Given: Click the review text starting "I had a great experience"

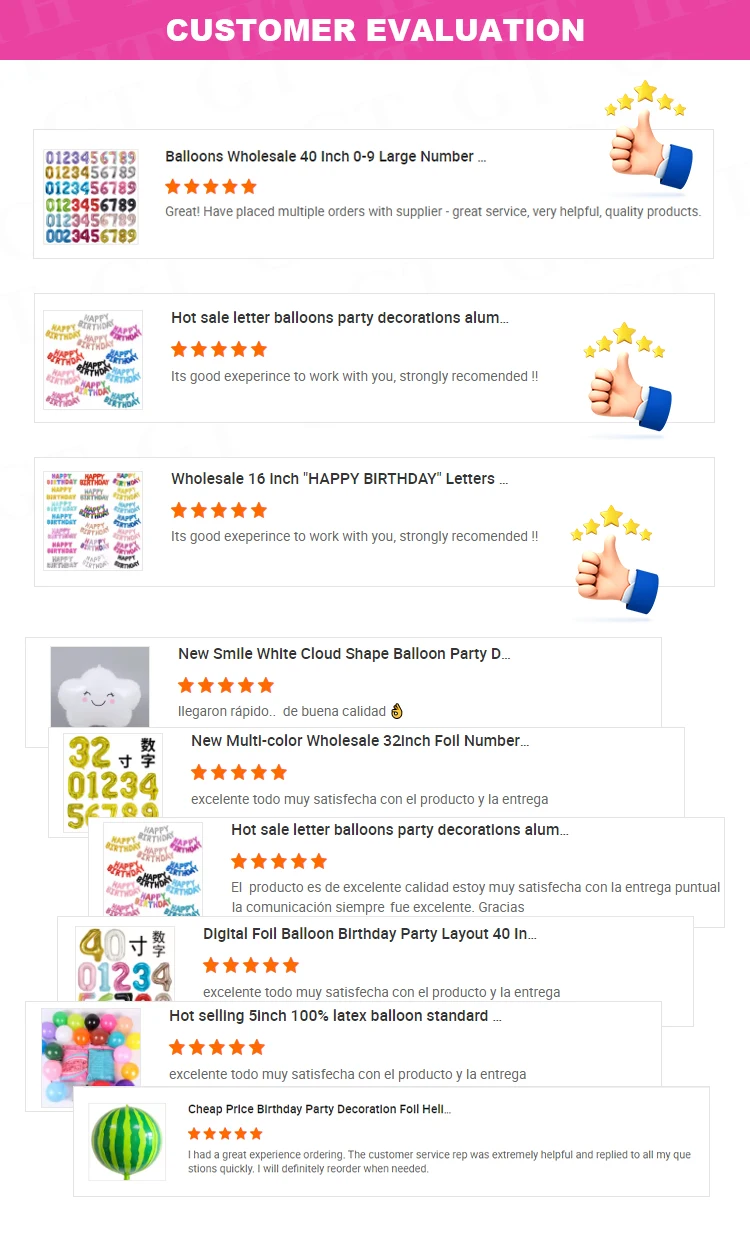Looking at the screenshot, I should (x=439, y=1161).
